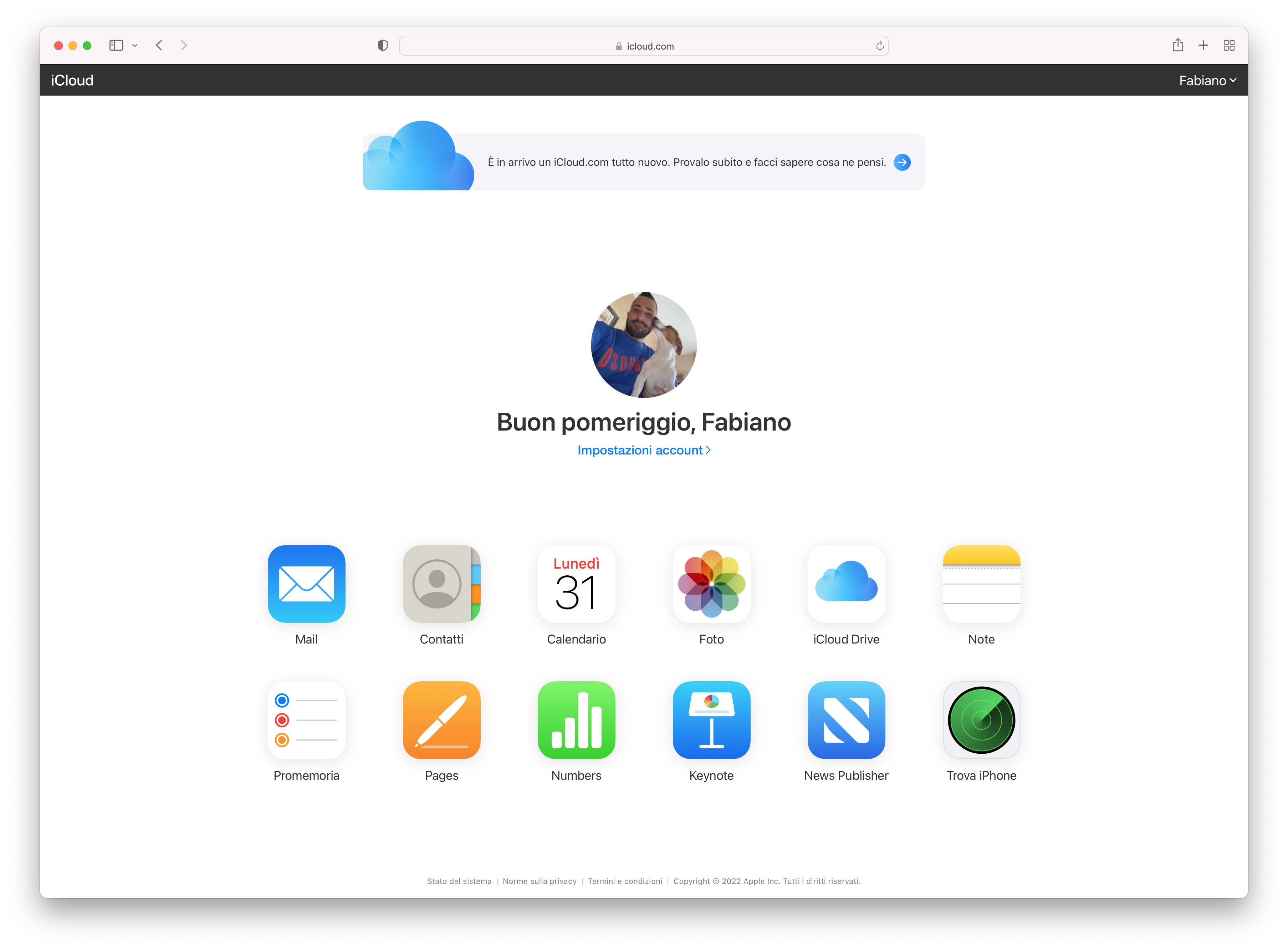Open the Note app

pyautogui.click(x=981, y=583)
